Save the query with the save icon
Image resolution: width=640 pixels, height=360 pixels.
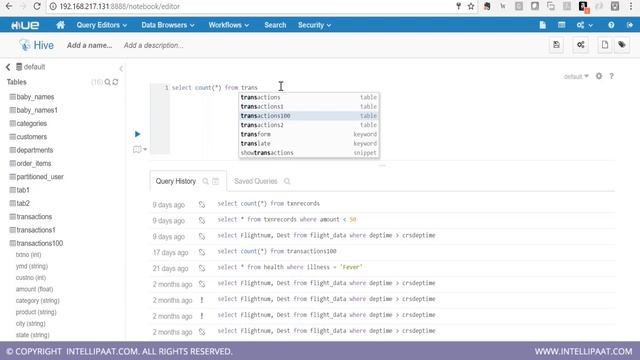click(x=556, y=45)
